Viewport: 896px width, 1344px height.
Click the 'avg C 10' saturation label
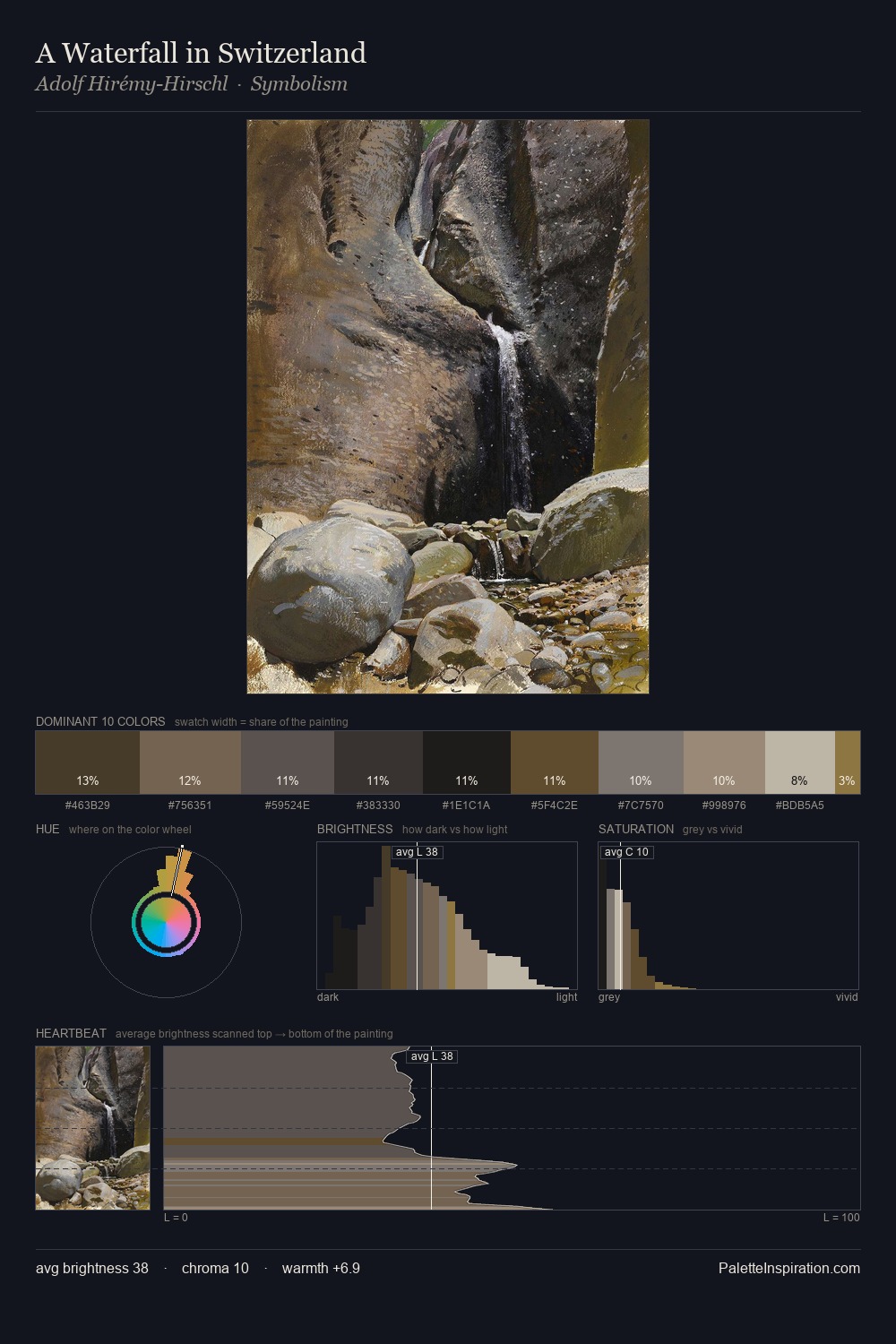[626, 852]
